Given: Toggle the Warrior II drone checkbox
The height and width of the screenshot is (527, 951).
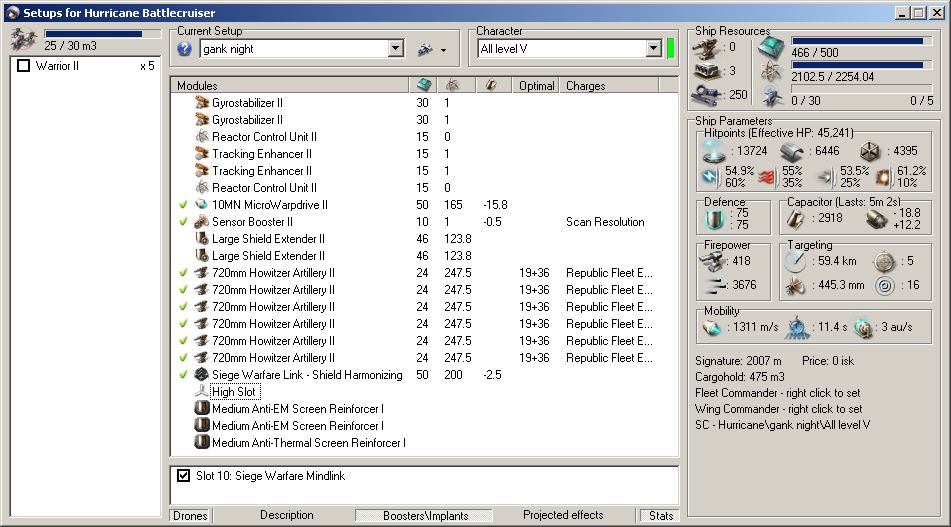Looking at the screenshot, I should coord(24,65).
